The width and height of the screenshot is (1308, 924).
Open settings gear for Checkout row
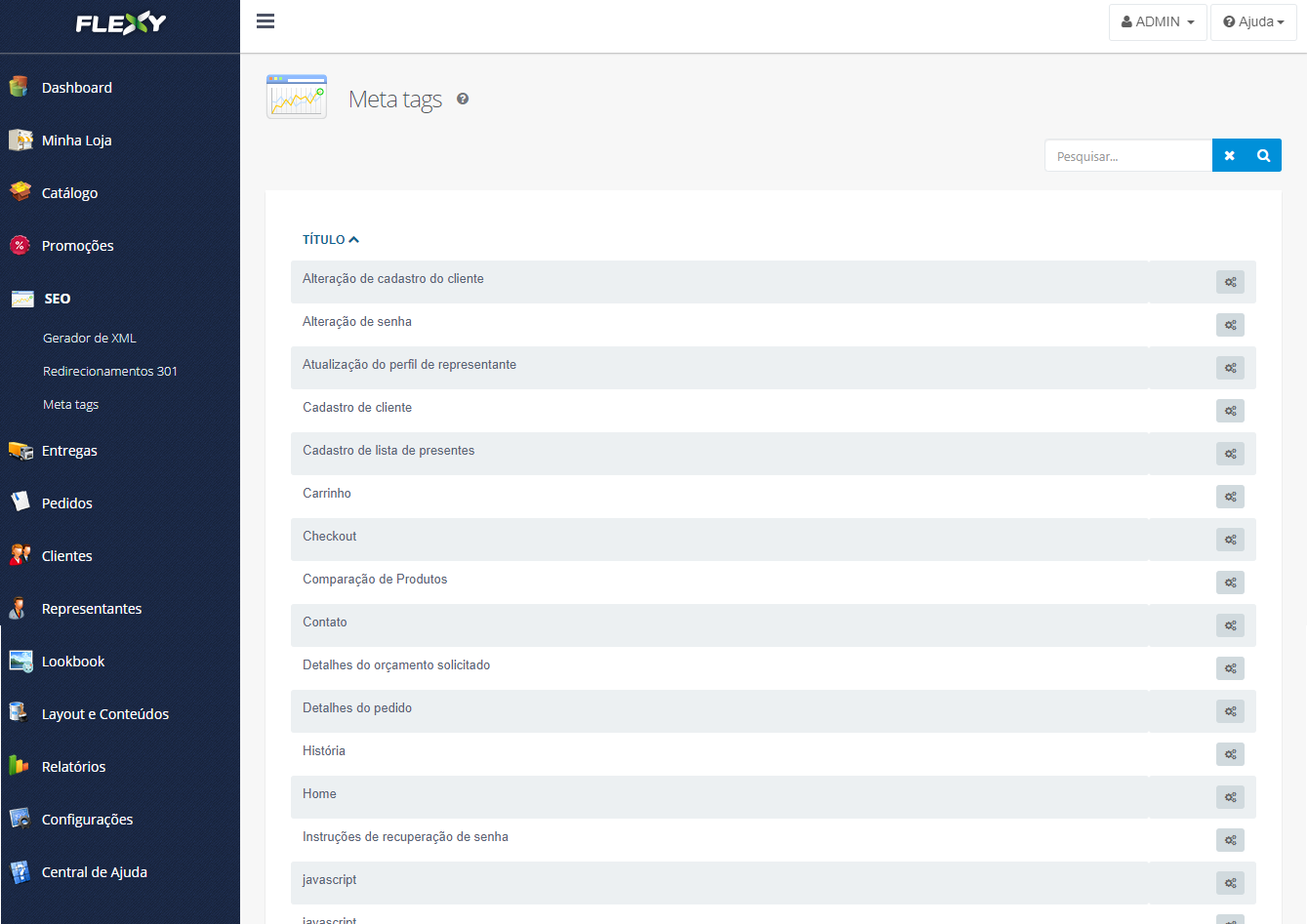(1230, 540)
